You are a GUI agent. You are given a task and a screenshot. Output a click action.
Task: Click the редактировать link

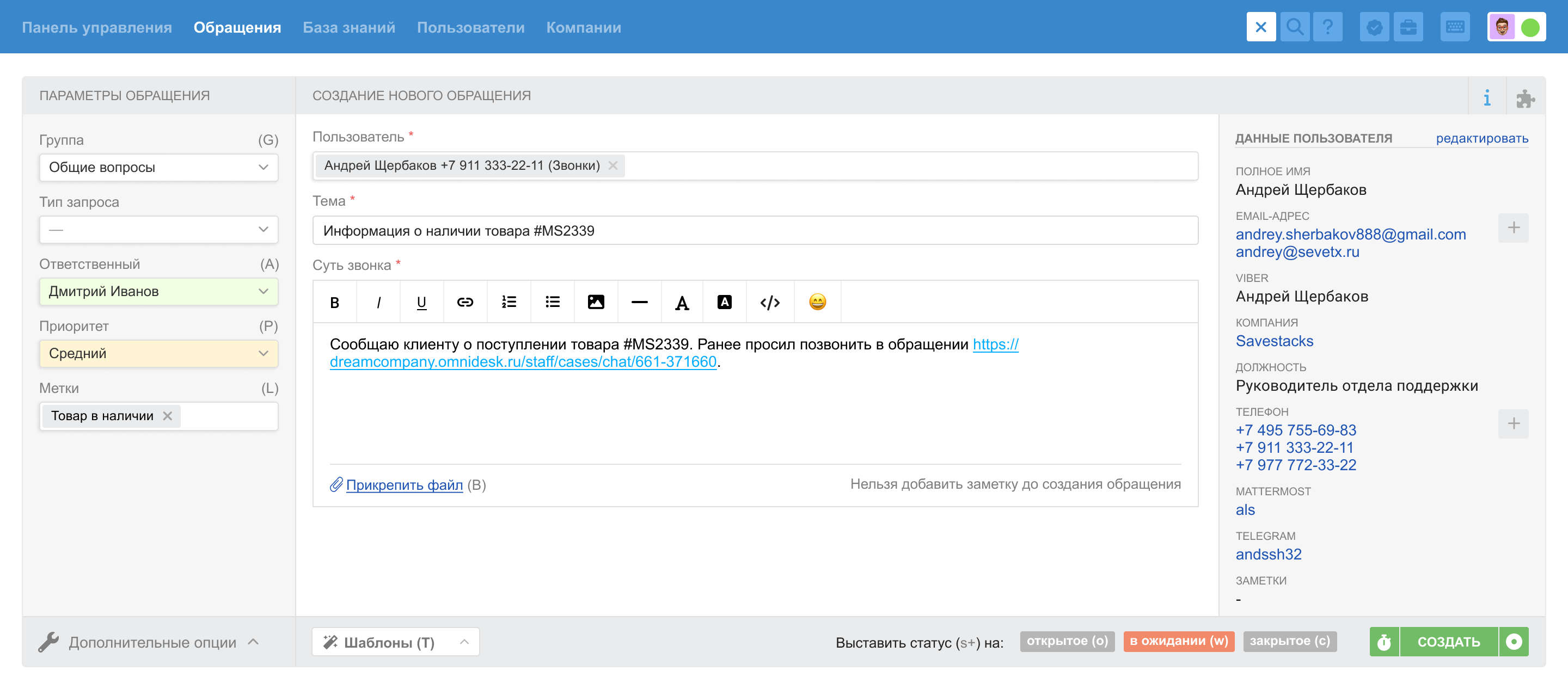pos(1481,138)
